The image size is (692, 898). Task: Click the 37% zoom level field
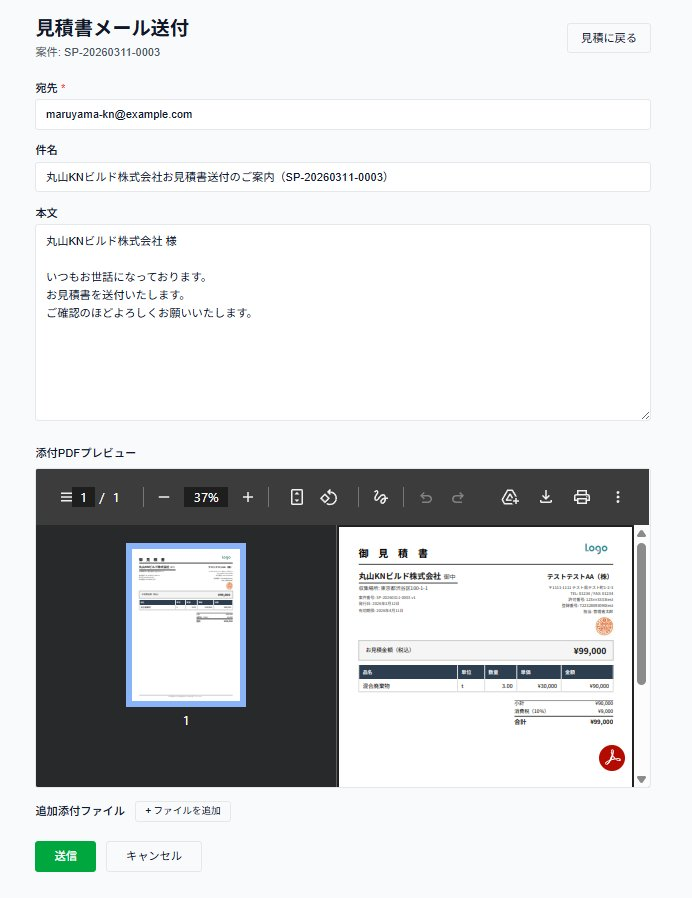pos(206,498)
